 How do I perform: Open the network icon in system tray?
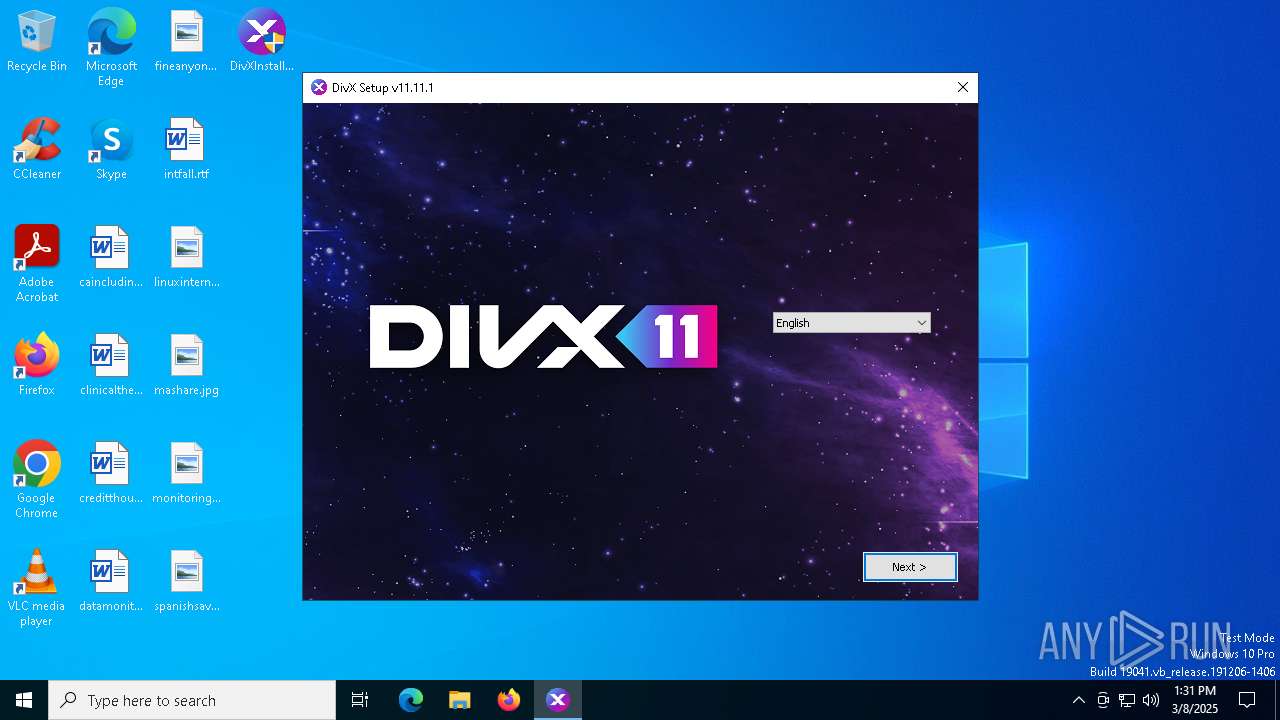tap(1127, 700)
